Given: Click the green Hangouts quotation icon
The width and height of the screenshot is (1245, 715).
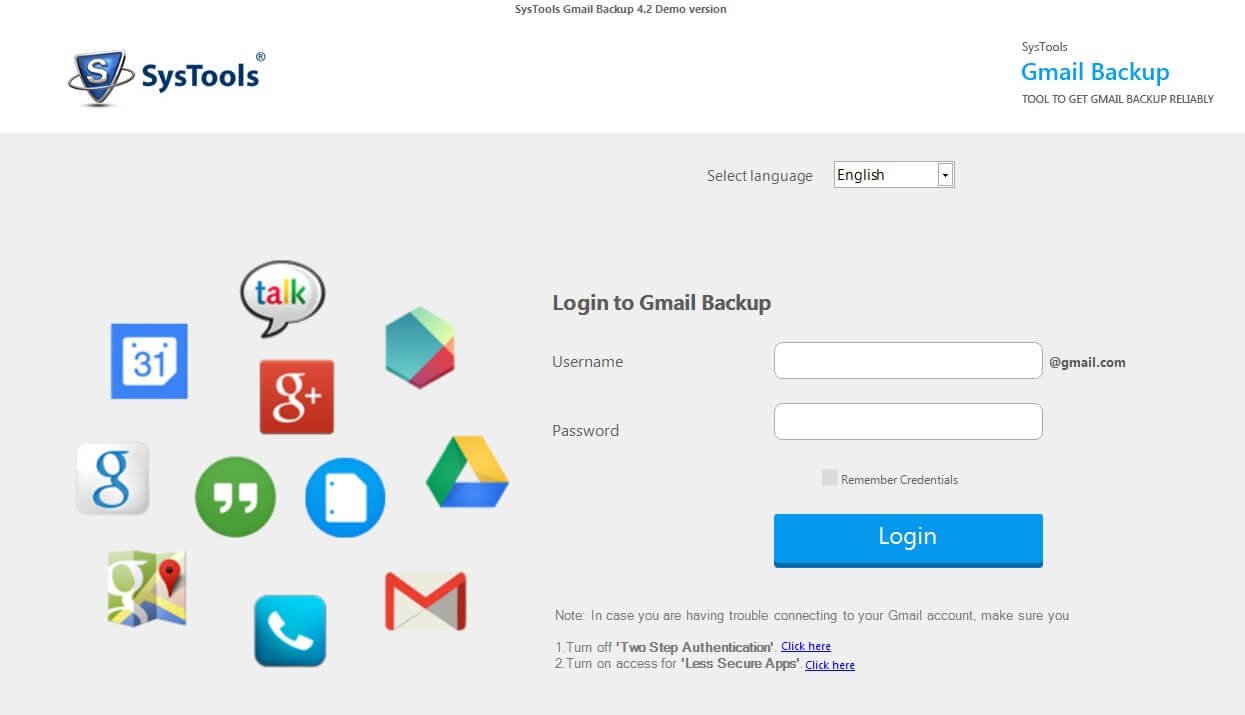Looking at the screenshot, I should pyautogui.click(x=236, y=497).
